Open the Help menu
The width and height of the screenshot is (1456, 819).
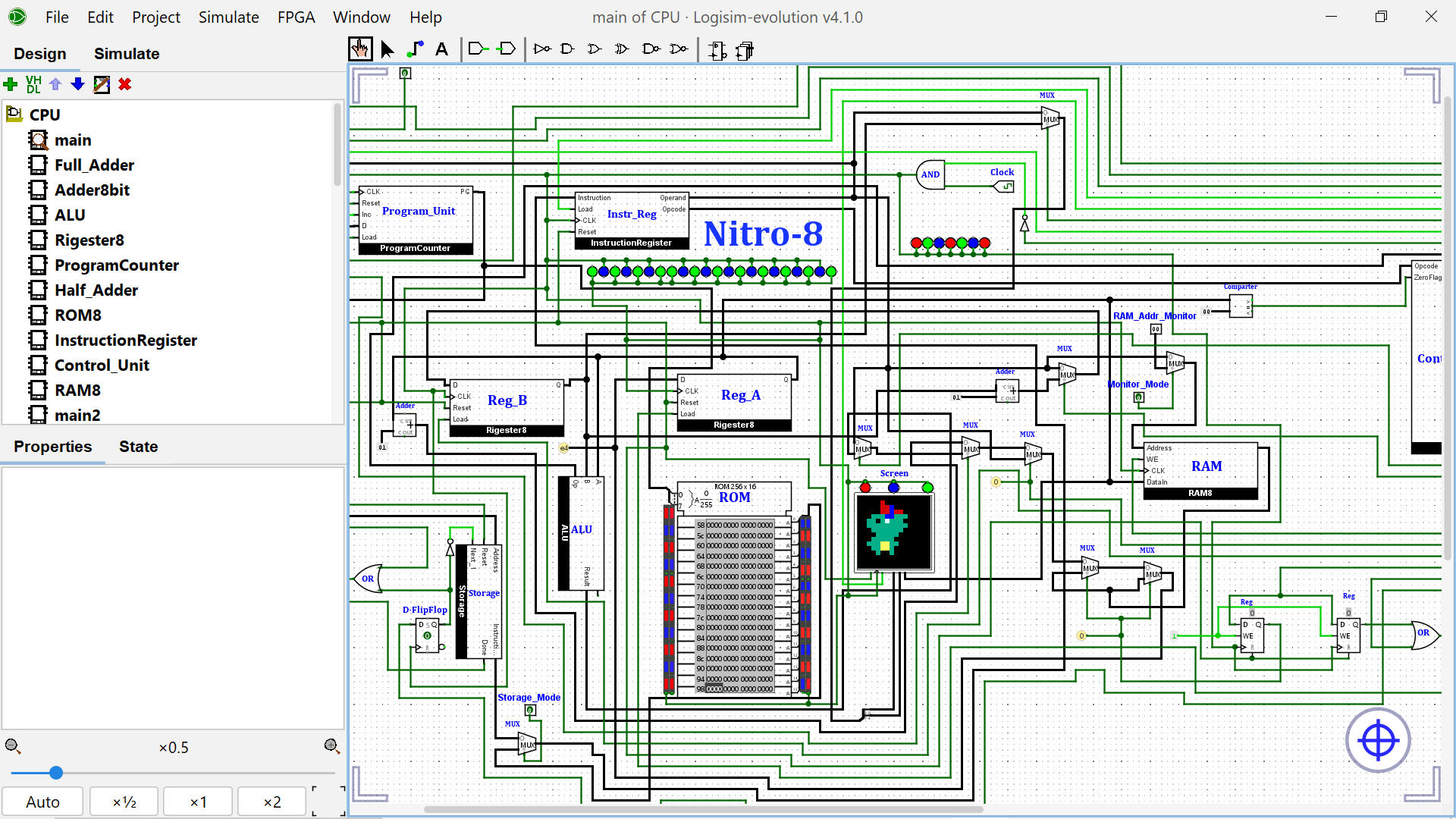(x=425, y=17)
